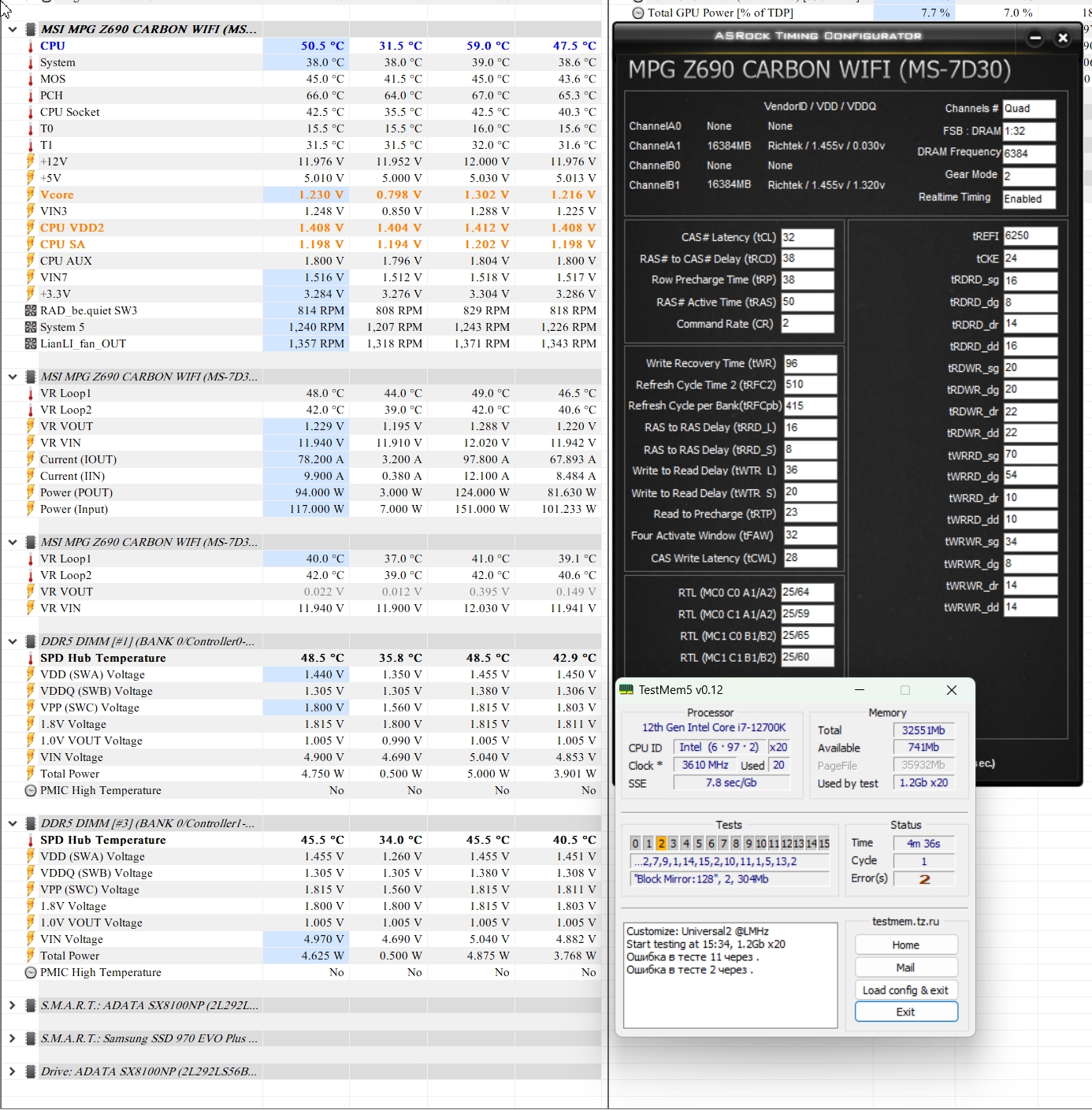This screenshot has height=1110, width=1092.
Task: Click the highlighted test number 2 box
Action: pos(661,843)
